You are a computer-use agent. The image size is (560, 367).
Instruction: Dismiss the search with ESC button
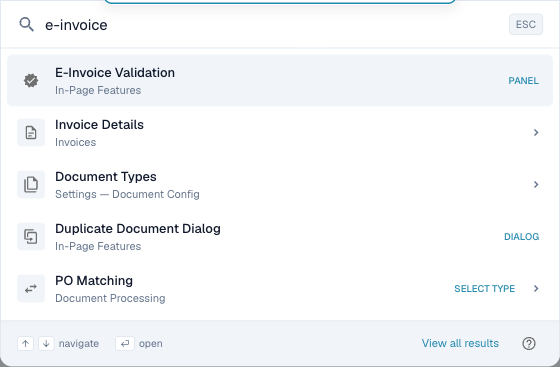[x=526, y=24]
